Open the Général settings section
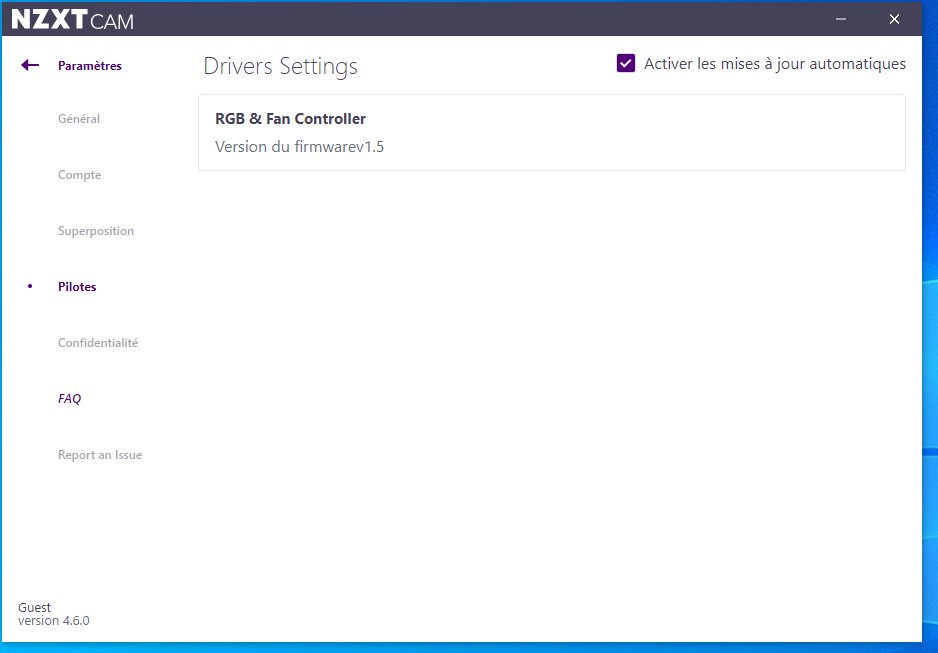938x653 pixels. pos(79,119)
